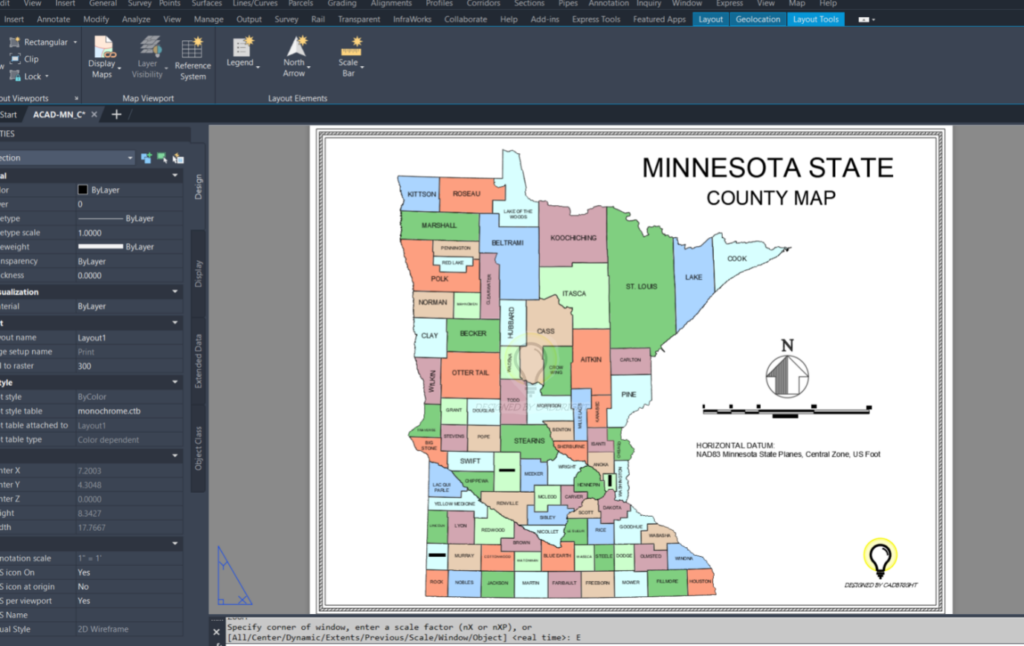Viewport: 1024px width, 646px height.
Task: Click the Toggle PICKADD icon in Properties
Action: point(178,158)
